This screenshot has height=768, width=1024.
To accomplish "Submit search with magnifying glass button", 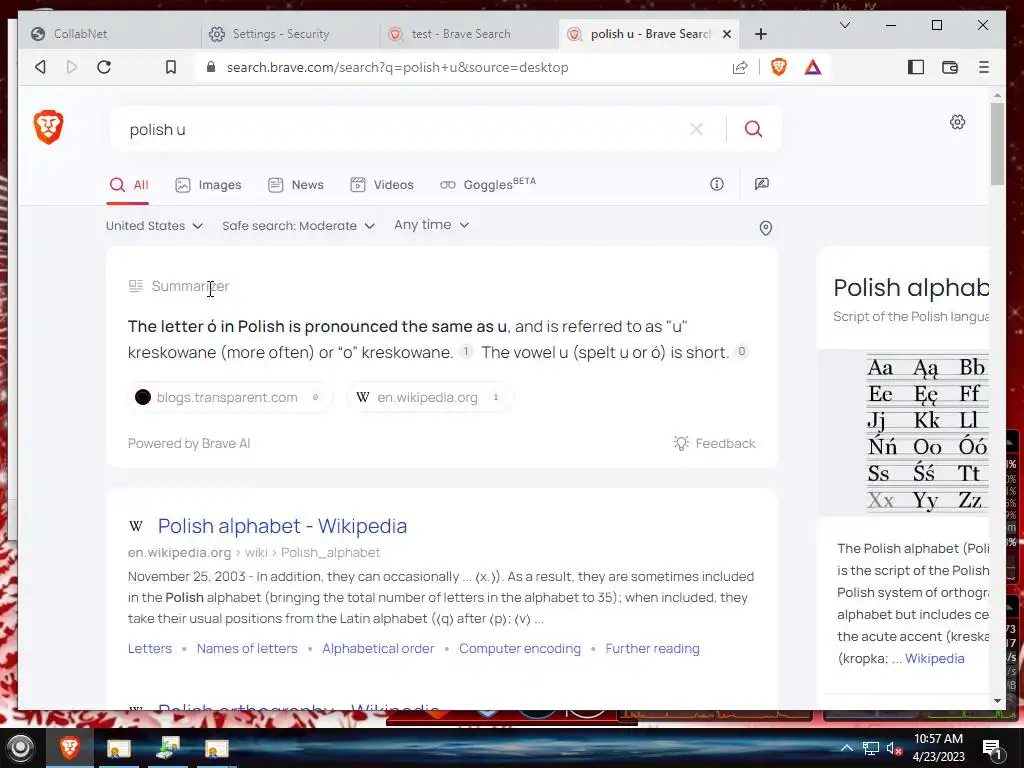I will click(x=753, y=129).
